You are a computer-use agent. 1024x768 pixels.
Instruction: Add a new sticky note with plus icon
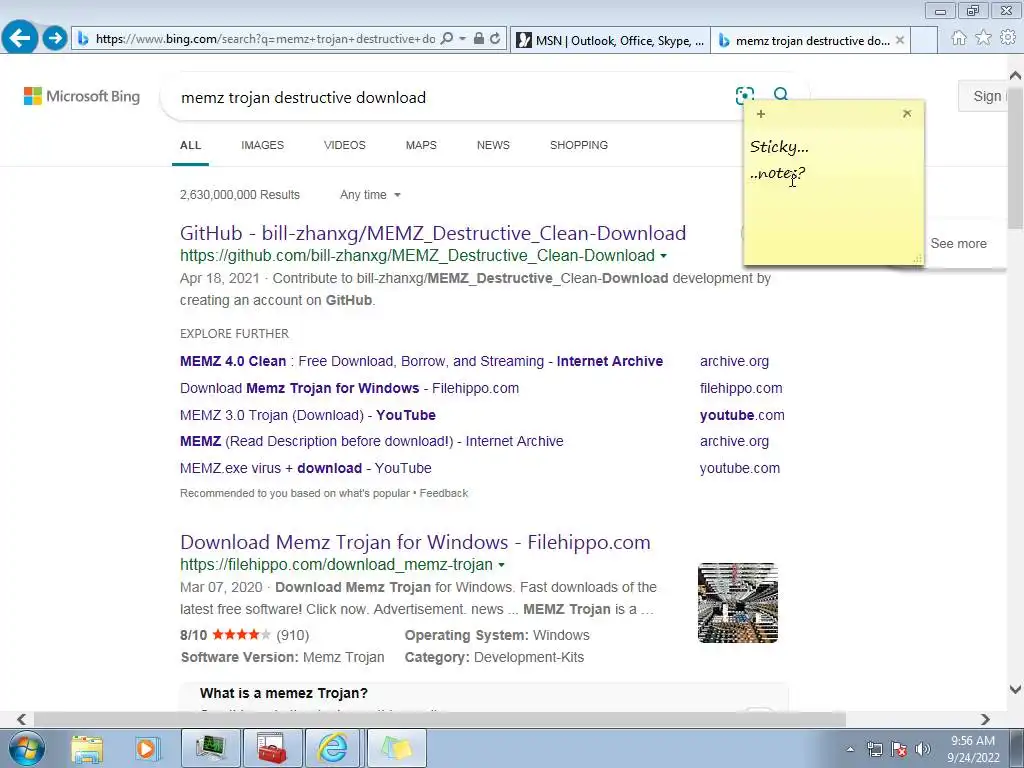(x=761, y=114)
